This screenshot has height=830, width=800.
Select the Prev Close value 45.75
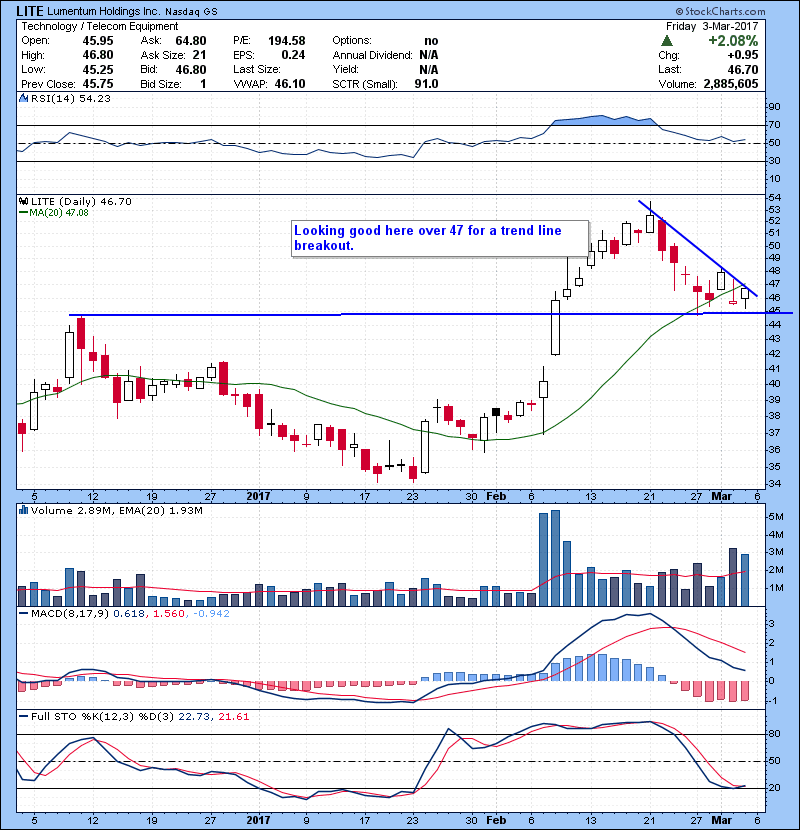pos(98,84)
